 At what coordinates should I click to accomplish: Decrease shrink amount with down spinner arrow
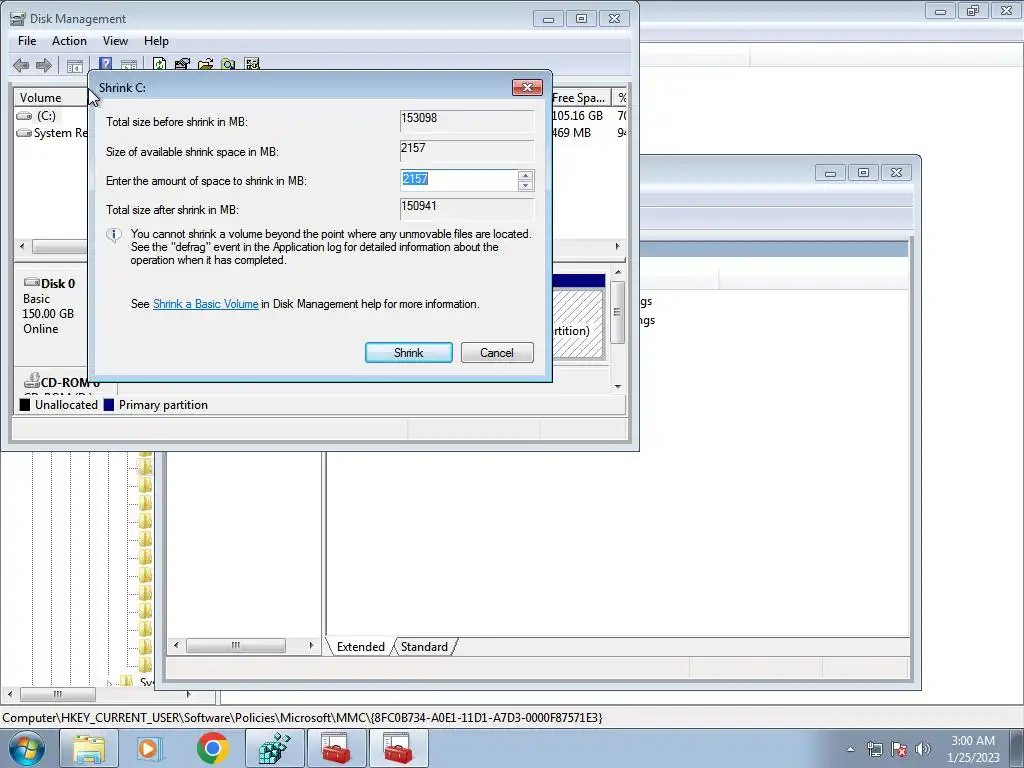(525, 185)
